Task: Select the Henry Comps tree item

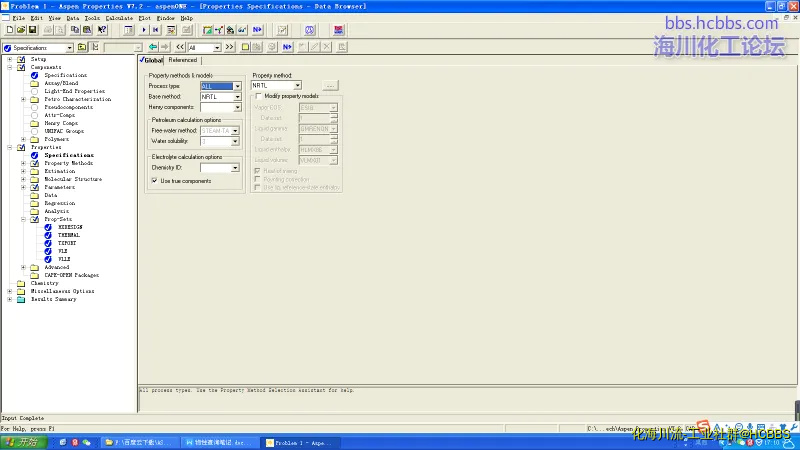Action: click(61, 123)
